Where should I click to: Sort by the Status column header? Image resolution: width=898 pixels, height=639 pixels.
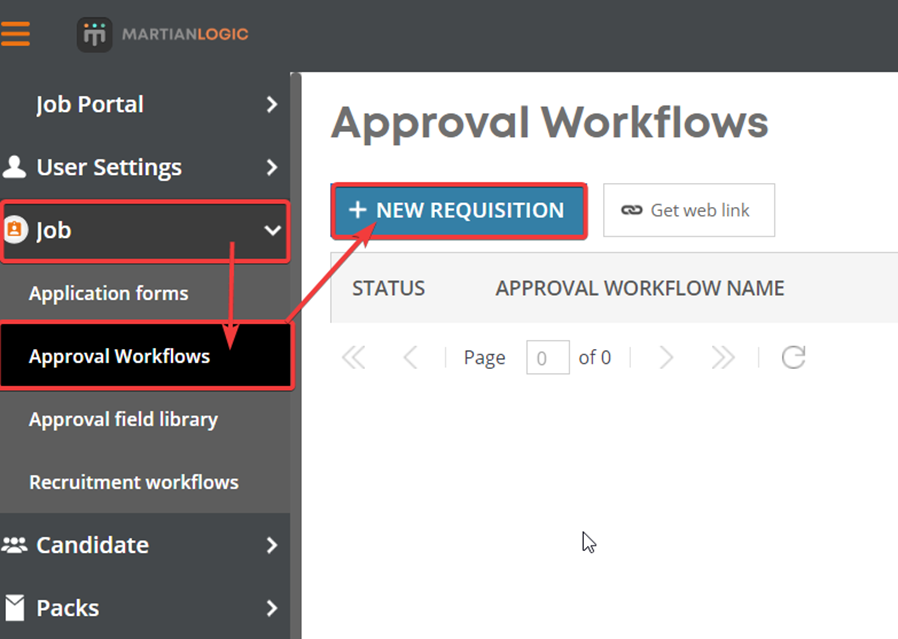click(388, 287)
